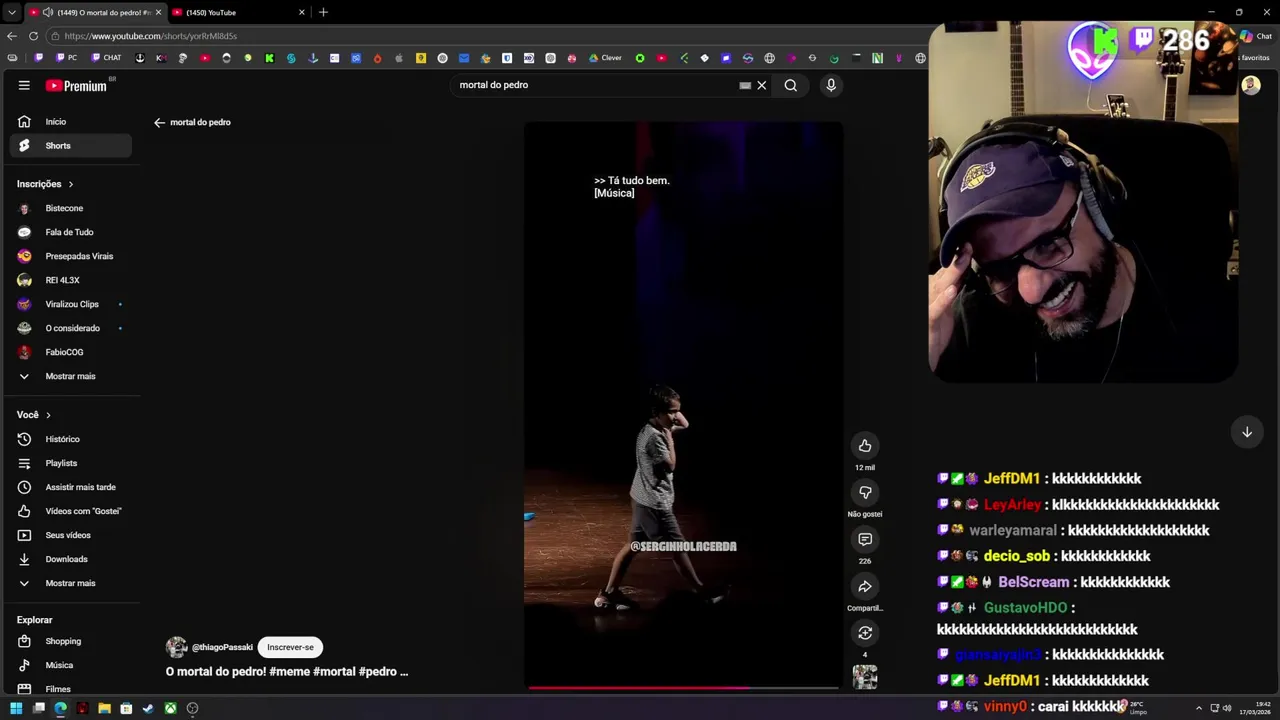
Task: Click the browser back button
Action: pos(11,36)
